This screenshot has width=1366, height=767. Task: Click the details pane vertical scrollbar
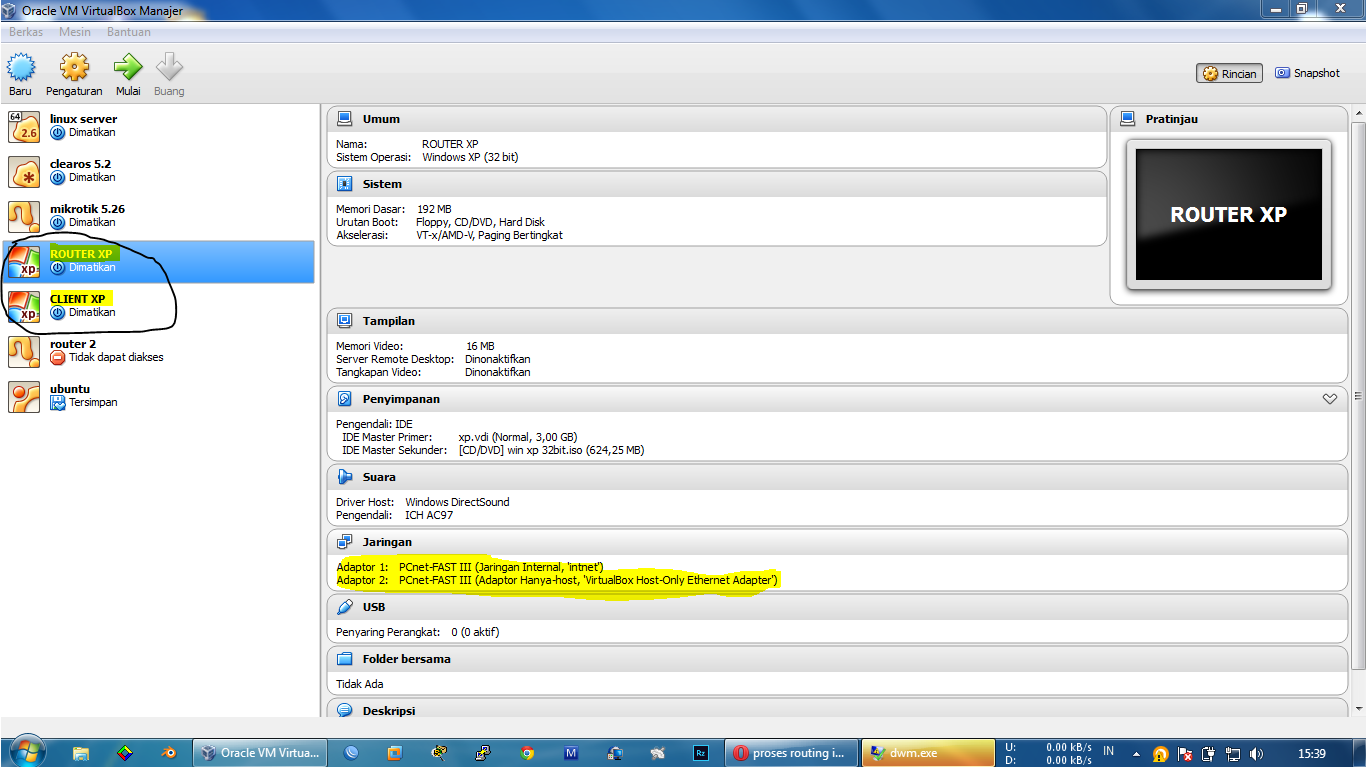pos(1358,395)
